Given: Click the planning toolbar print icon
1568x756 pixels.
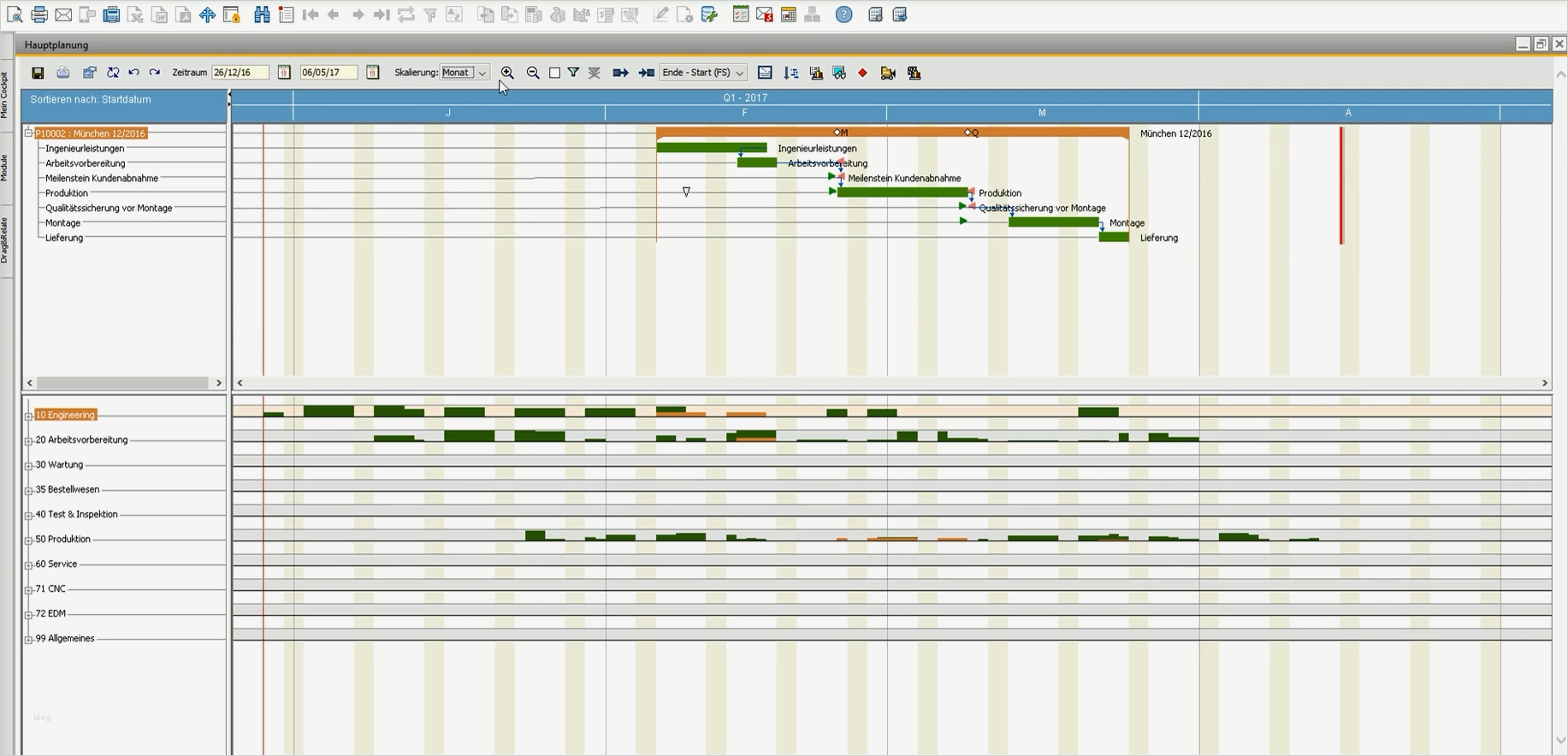Looking at the screenshot, I should 63,73.
